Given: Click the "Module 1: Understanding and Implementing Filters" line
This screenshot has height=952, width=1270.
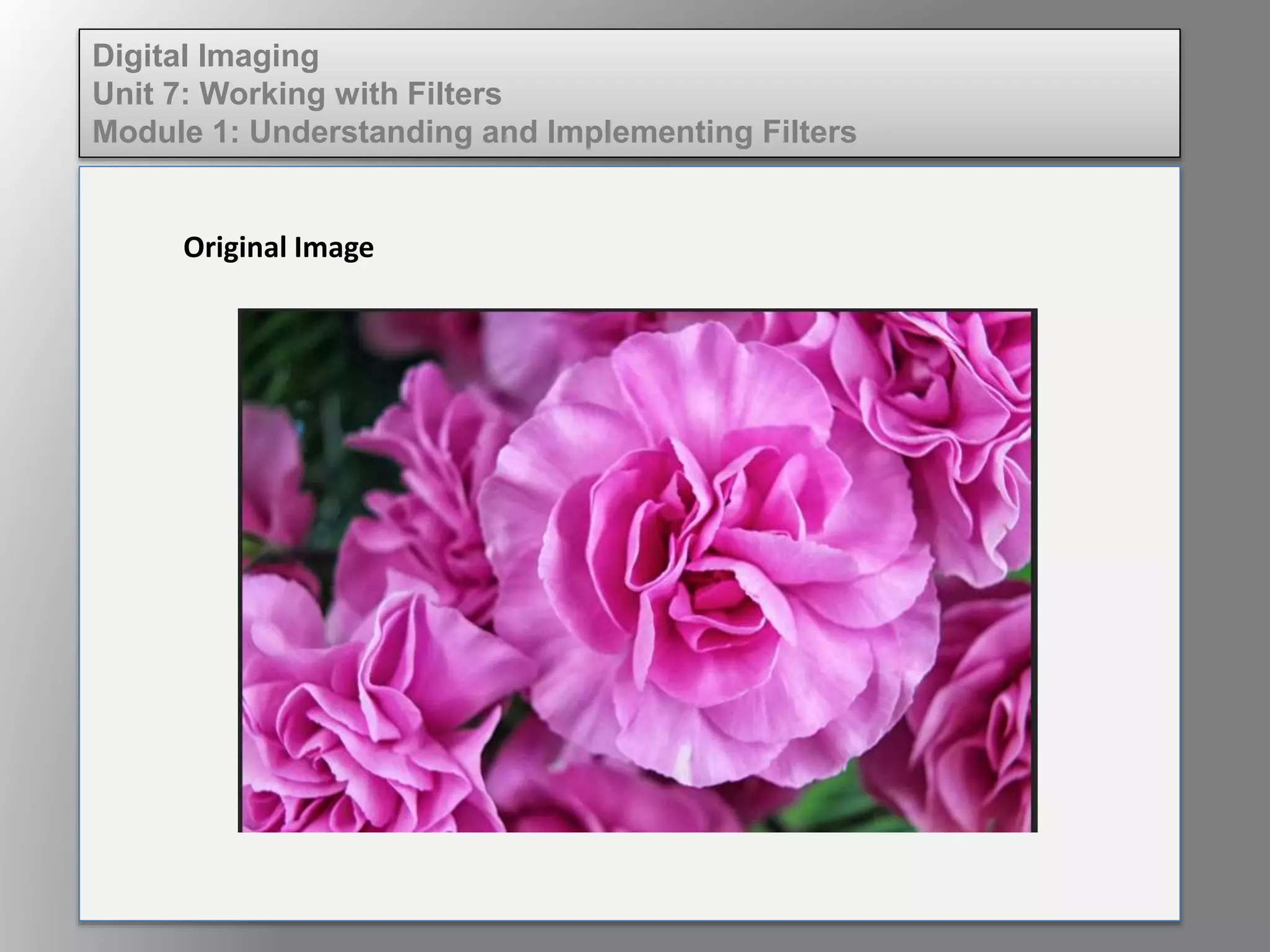Looking at the screenshot, I should (x=474, y=132).
